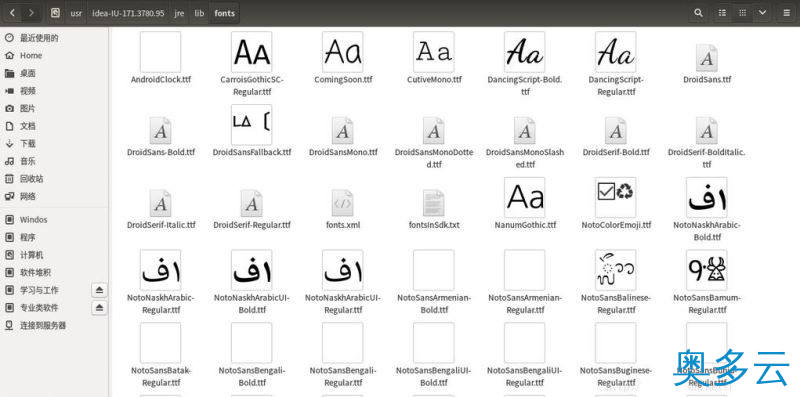Open 文档 folder in sidebar

pyautogui.click(x=54, y=126)
